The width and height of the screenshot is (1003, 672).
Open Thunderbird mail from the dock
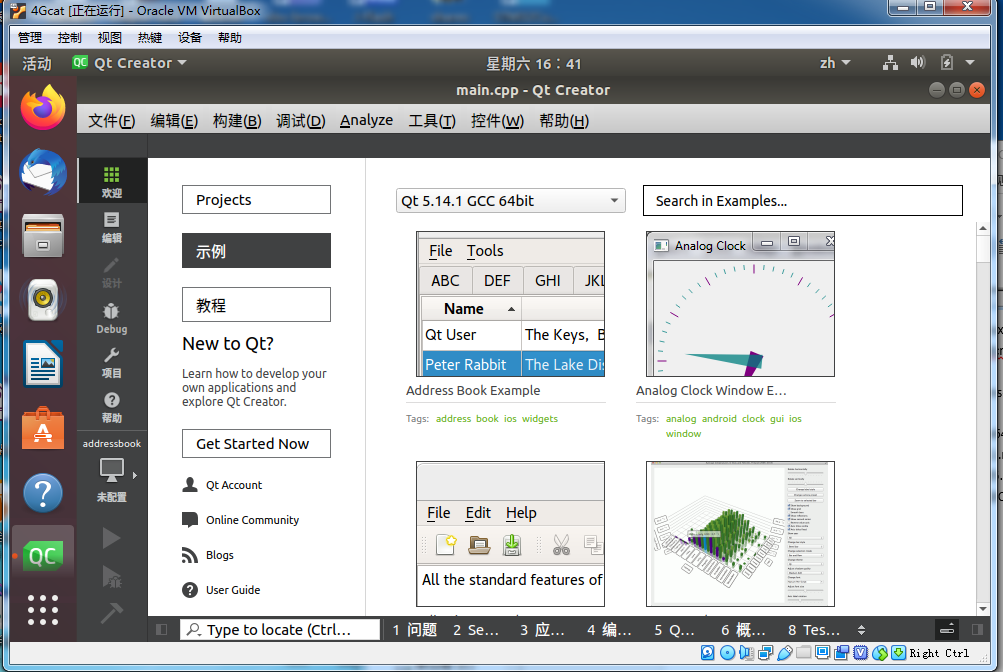point(43,172)
